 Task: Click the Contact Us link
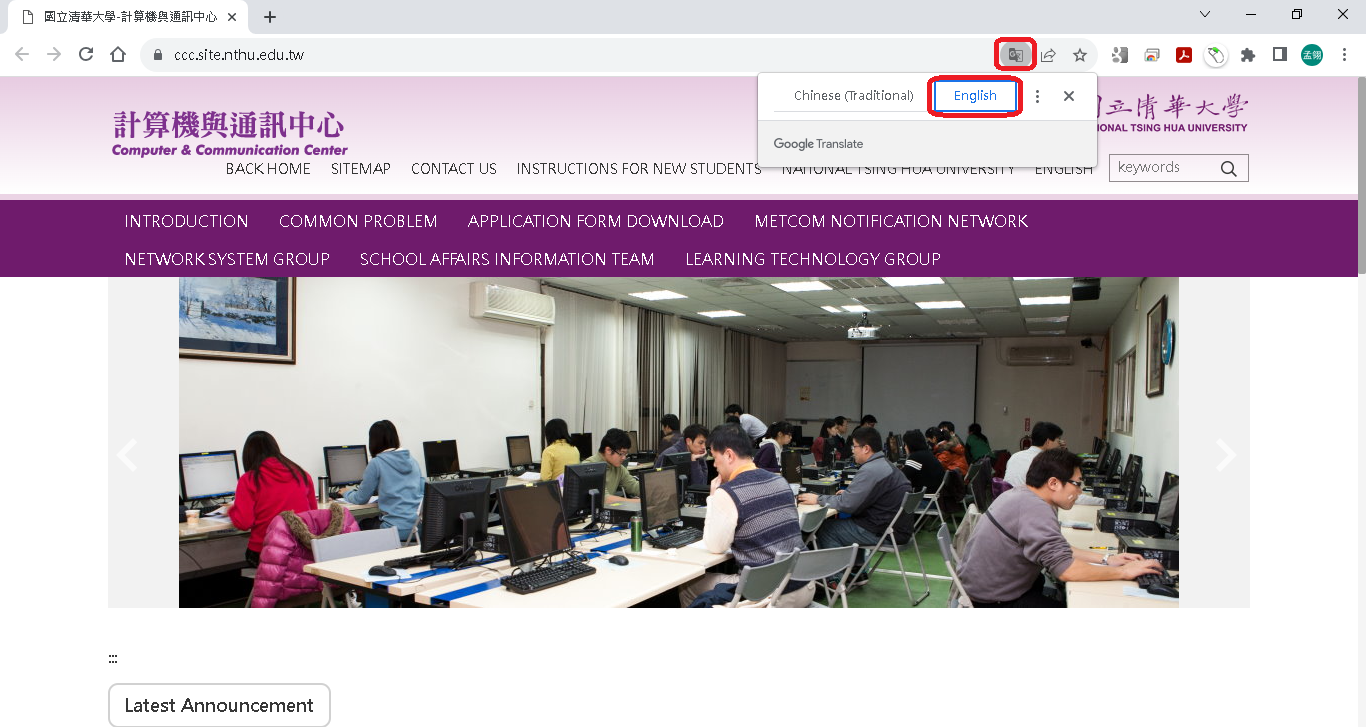tap(454, 169)
